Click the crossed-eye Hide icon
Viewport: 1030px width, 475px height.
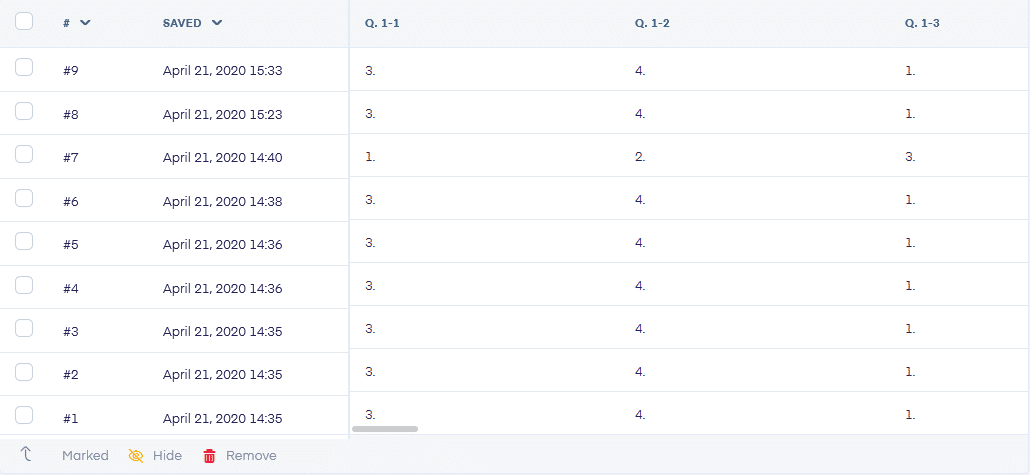(136, 456)
